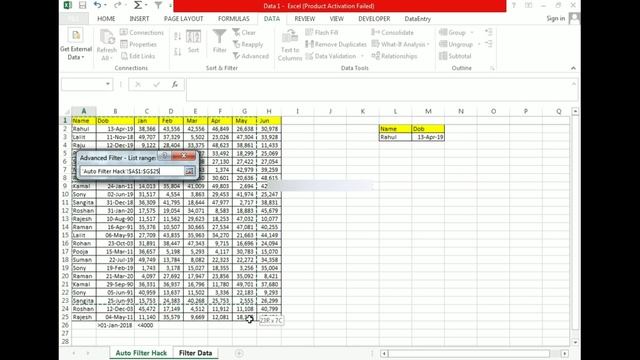Click Sign in link
The height and width of the screenshot is (360, 640).
(x=556, y=18)
